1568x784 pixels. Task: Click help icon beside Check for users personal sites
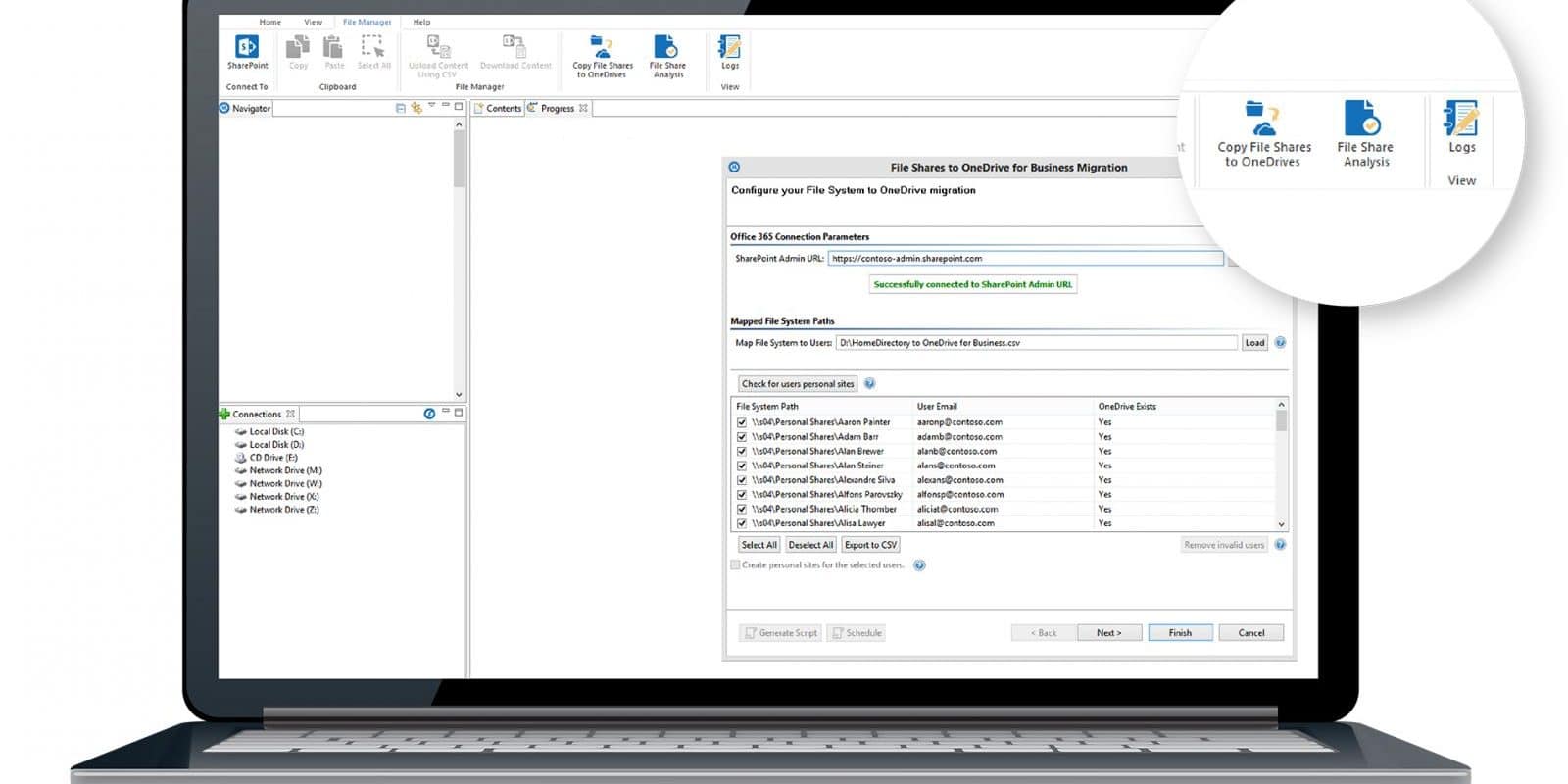869,384
